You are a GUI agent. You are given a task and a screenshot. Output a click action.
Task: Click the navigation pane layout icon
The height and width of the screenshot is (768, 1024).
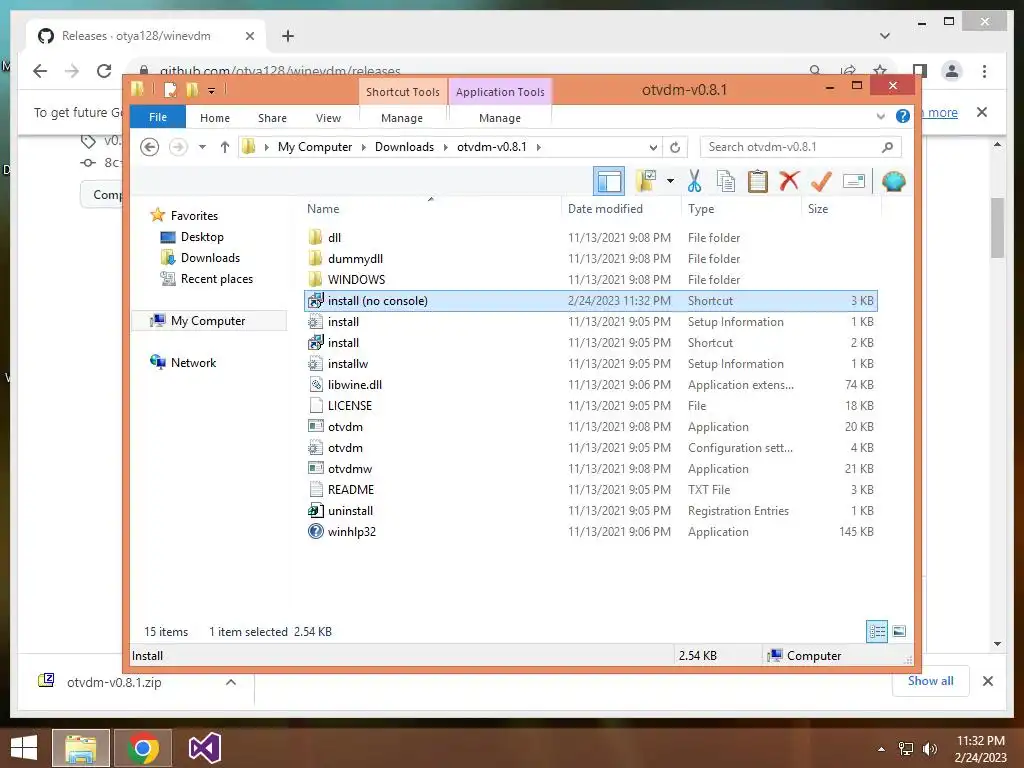pyautogui.click(x=609, y=181)
